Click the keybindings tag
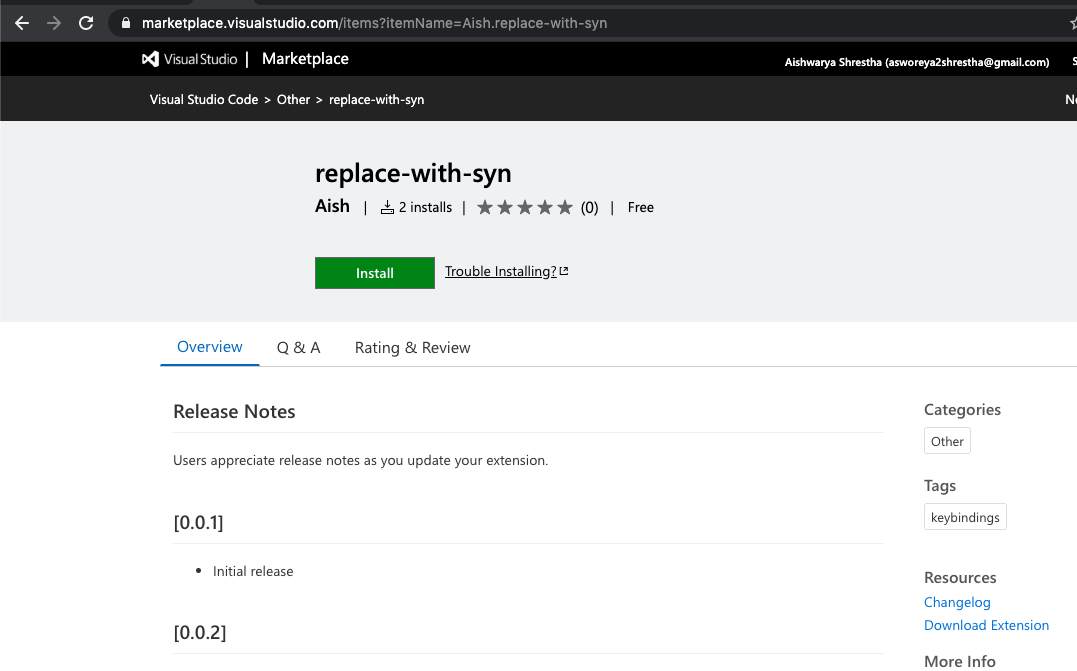The image size is (1077, 671). coord(965,517)
